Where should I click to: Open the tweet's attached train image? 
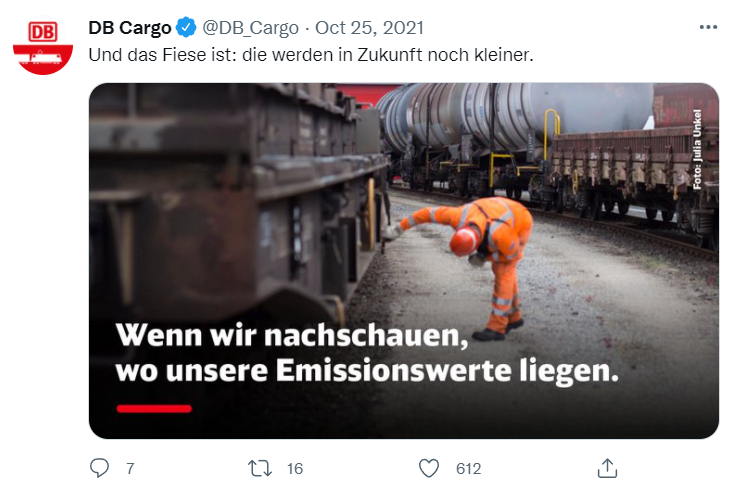click(x=404, y=261)
